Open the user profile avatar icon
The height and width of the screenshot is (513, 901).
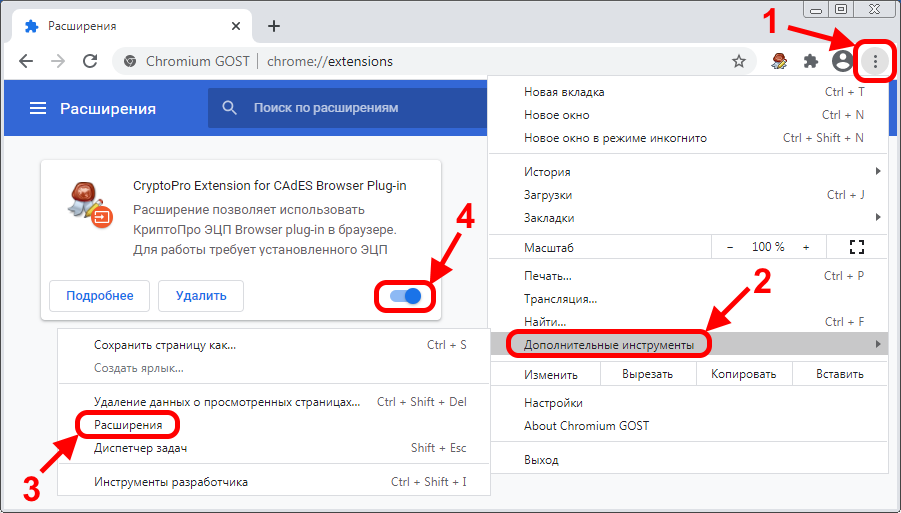843,61
